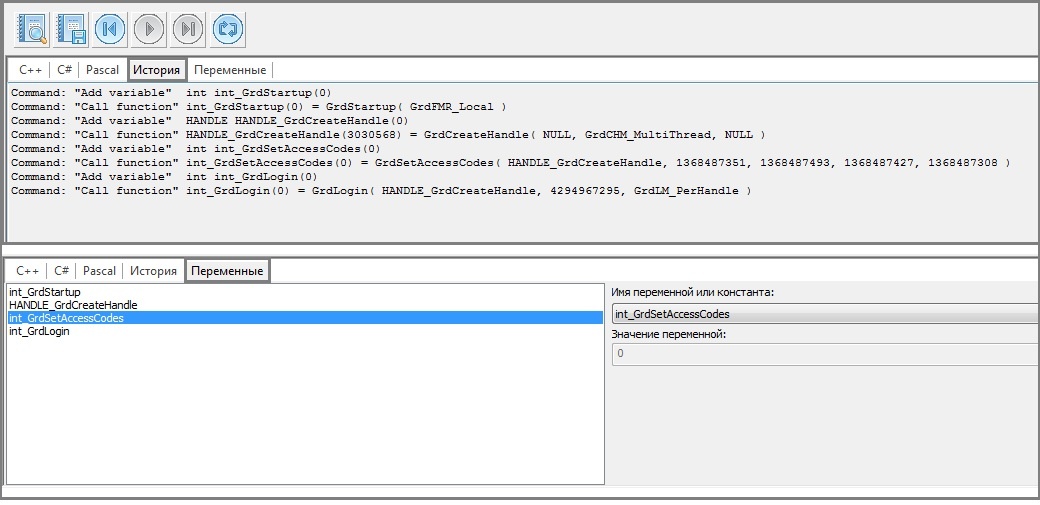Select the Pascal tab in lower panel

point(99,271)
